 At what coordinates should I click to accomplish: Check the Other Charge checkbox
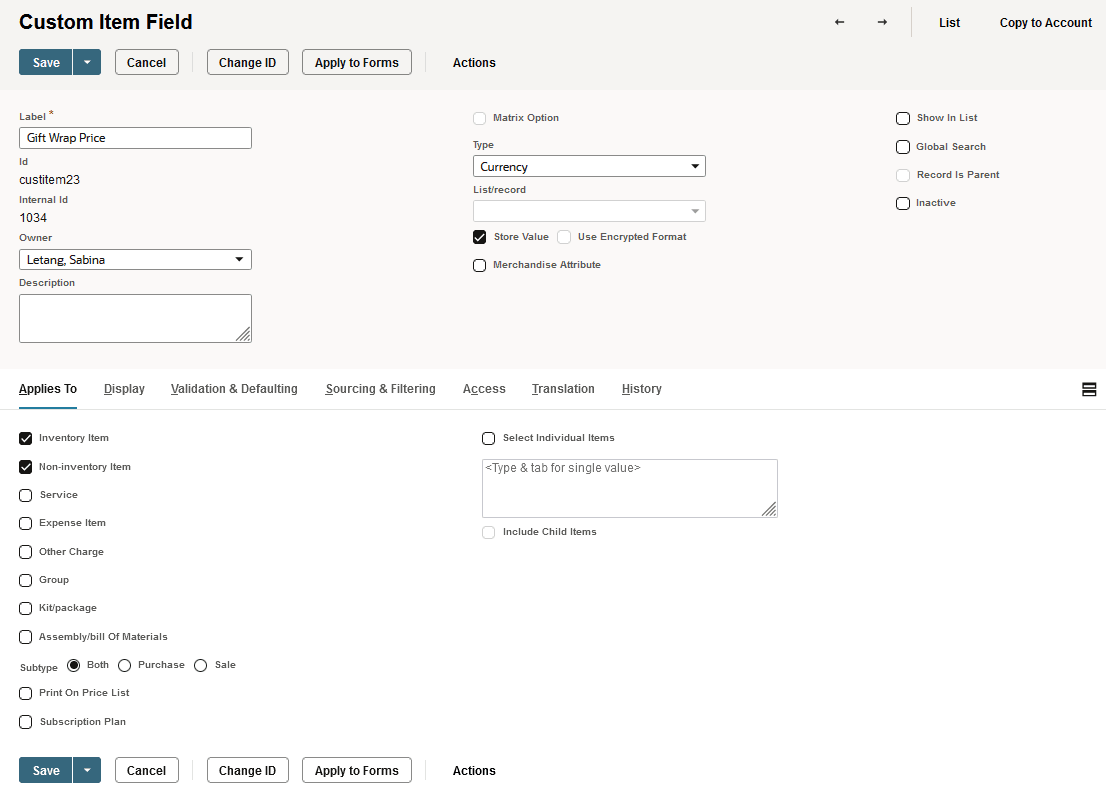25,551
